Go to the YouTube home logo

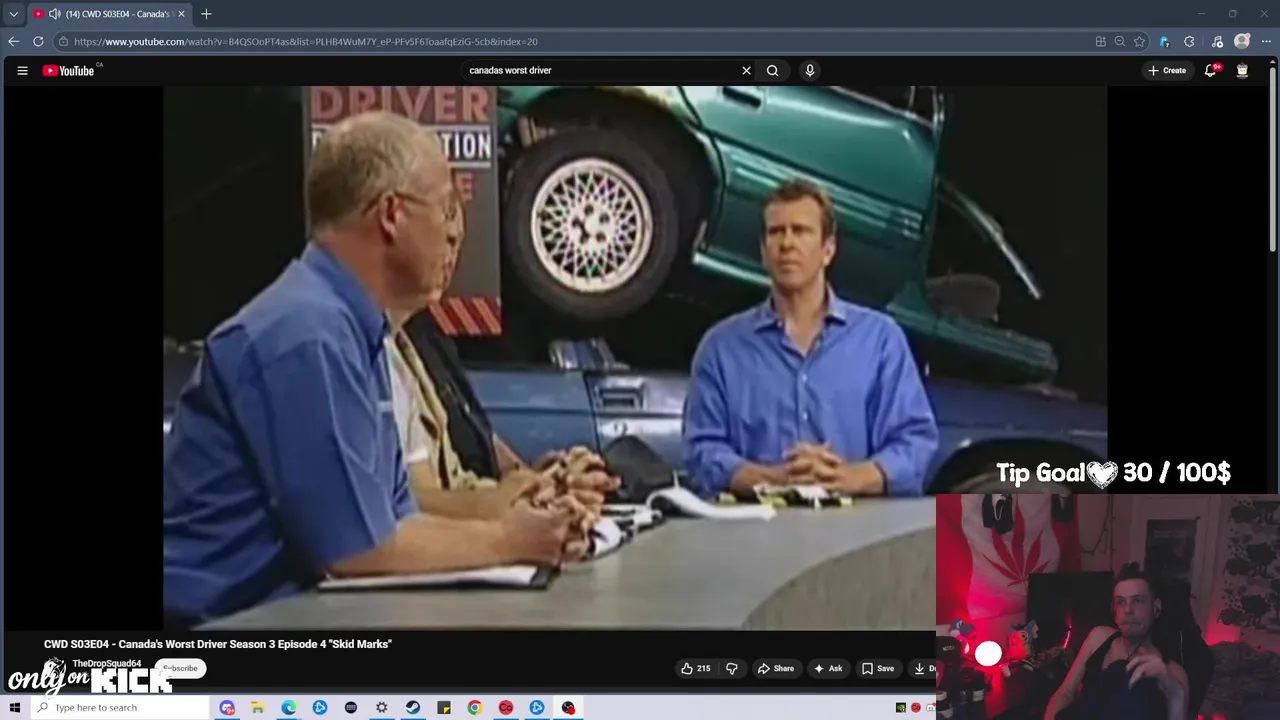click(68, 70)
